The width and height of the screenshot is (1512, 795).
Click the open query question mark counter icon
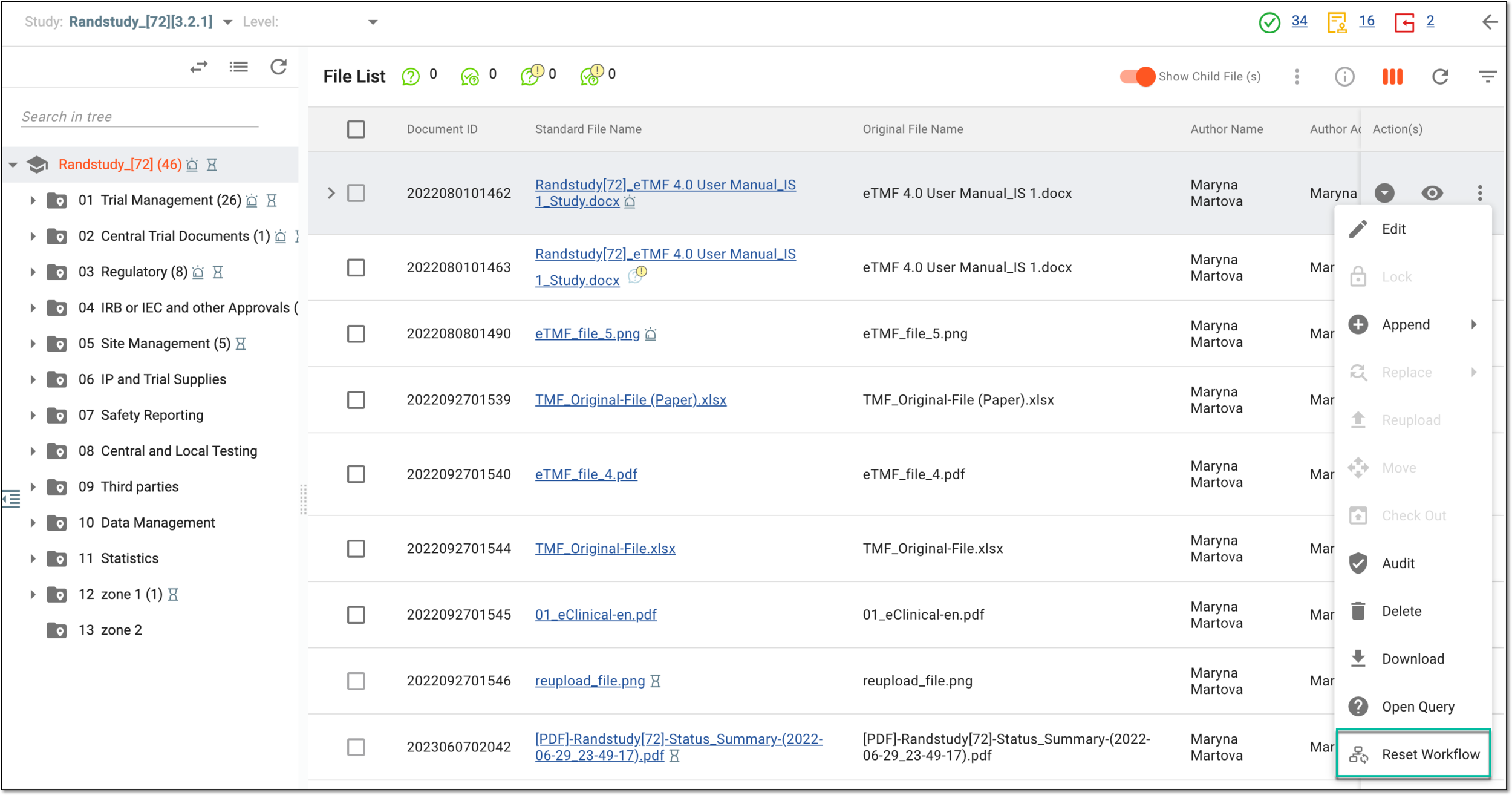411,76
